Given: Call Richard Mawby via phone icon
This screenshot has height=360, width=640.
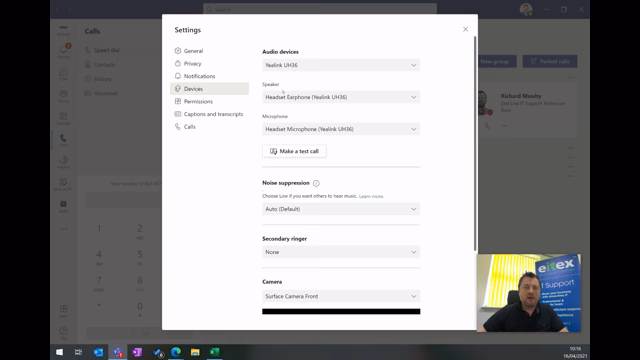Looking at the screenshot, I should click(487, 126).
